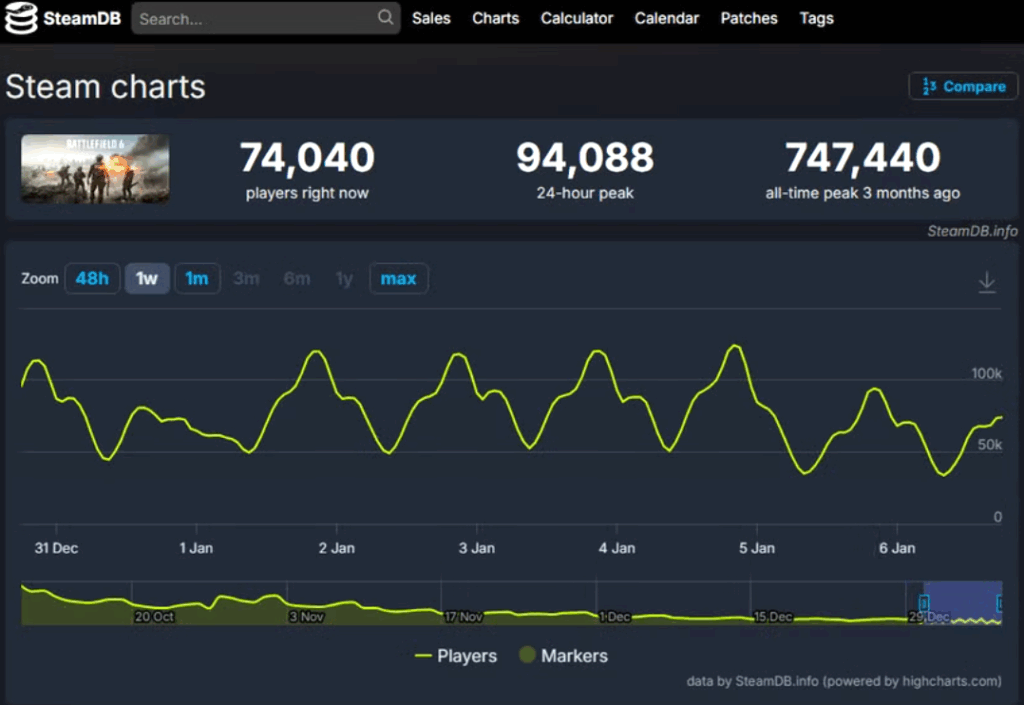Select the 1w zoom range
1024x705 pixels.
pos(147,278)
